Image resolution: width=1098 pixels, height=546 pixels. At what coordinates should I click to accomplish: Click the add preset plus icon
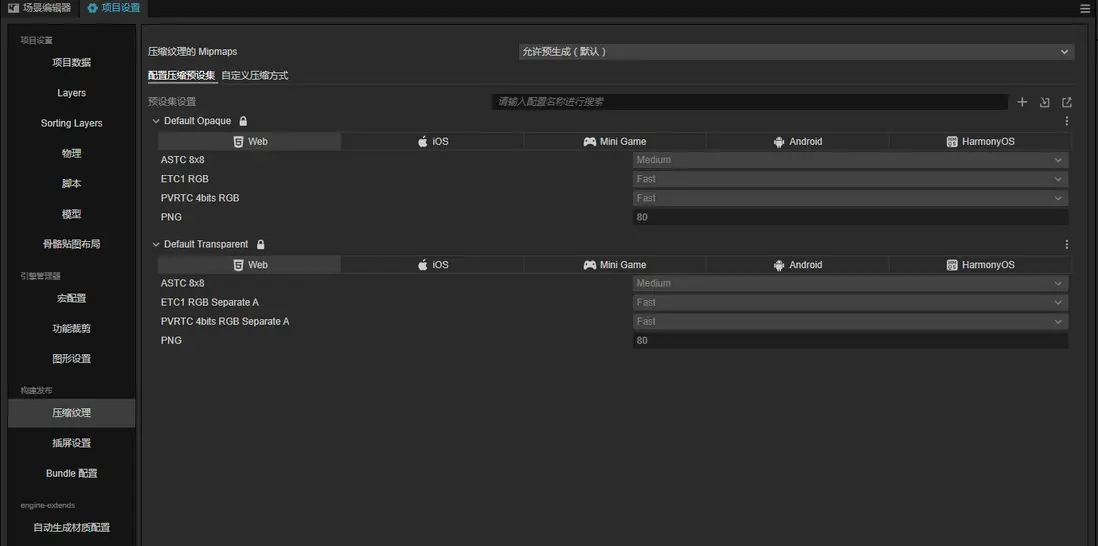point(1022,102)
